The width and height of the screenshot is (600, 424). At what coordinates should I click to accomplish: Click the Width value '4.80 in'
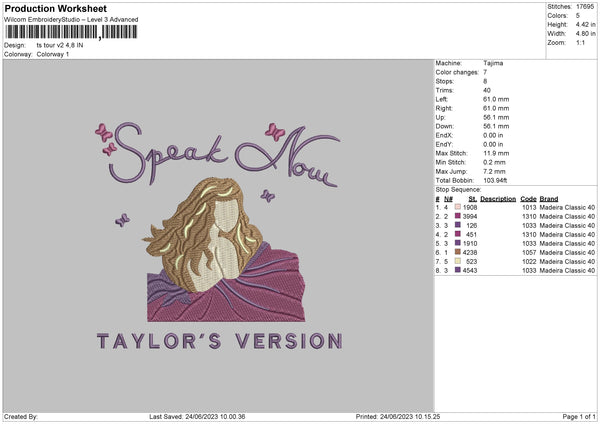[585, 34]
